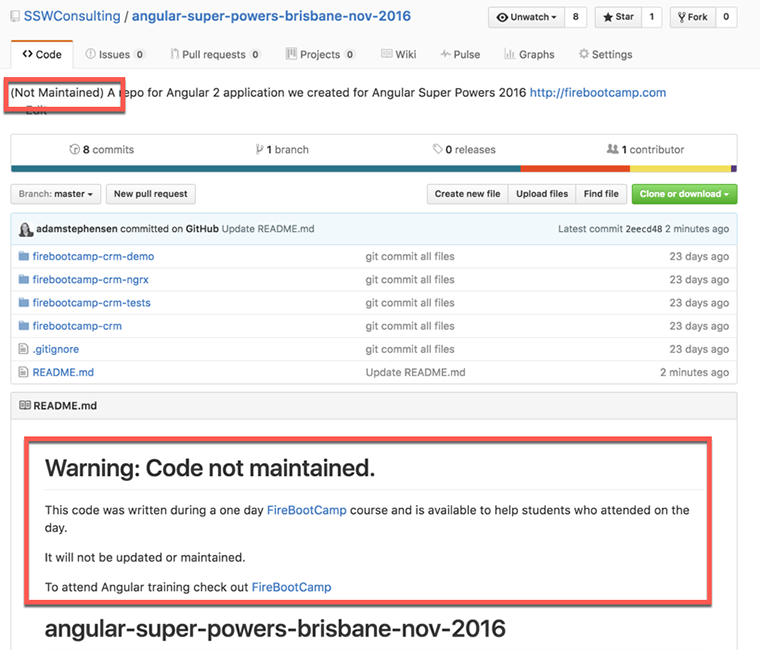Open the Pull requests tab
The height and width of the screenshot is (650, 760).
coord(214,55)
